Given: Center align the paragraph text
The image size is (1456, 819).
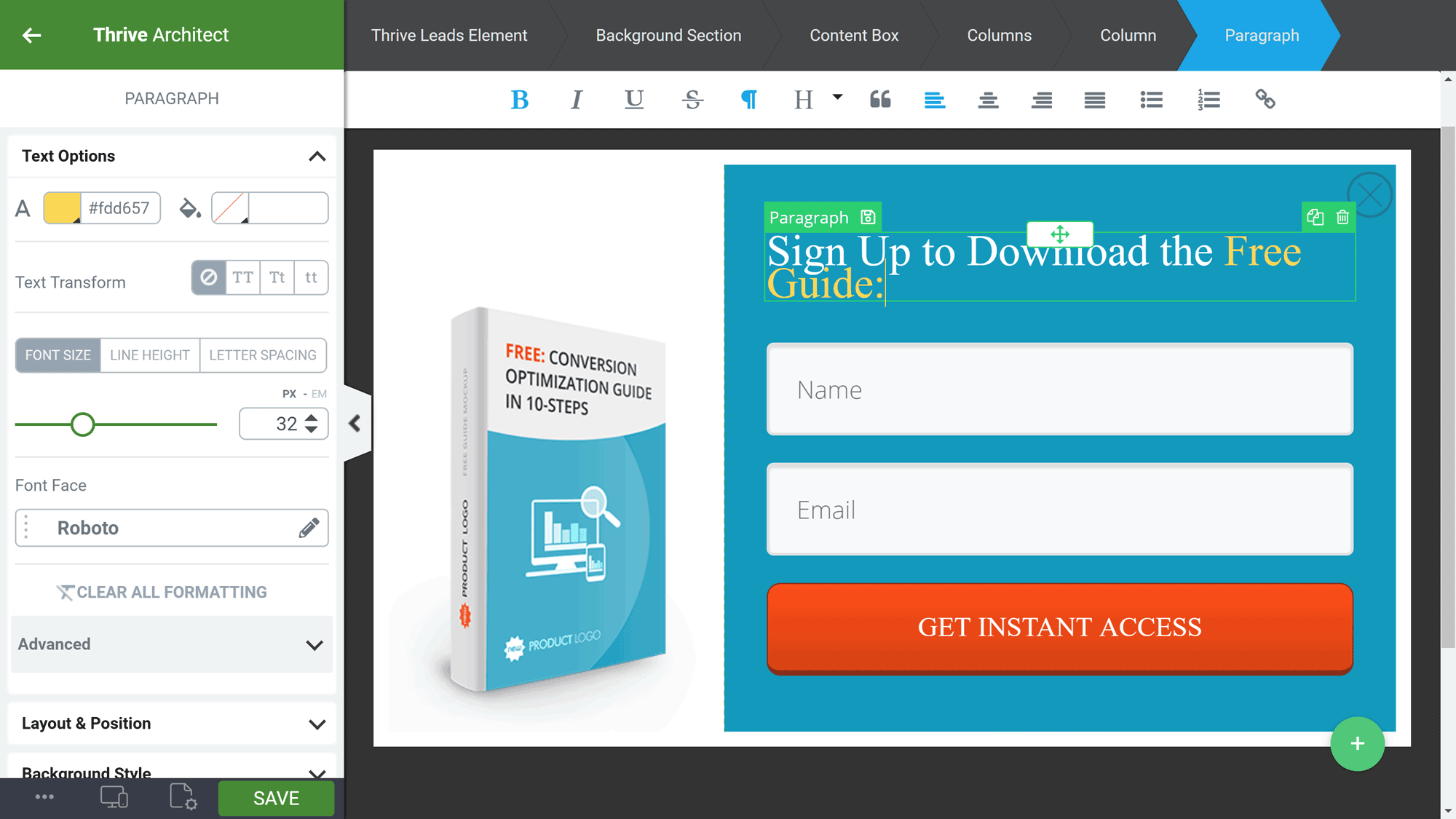Looking at the screenshot, I should [988, 100].
